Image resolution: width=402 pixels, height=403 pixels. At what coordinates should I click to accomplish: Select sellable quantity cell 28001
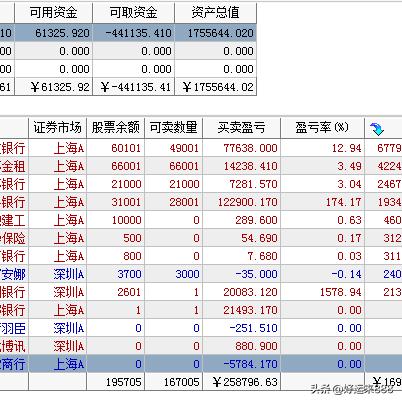[173, 202]
